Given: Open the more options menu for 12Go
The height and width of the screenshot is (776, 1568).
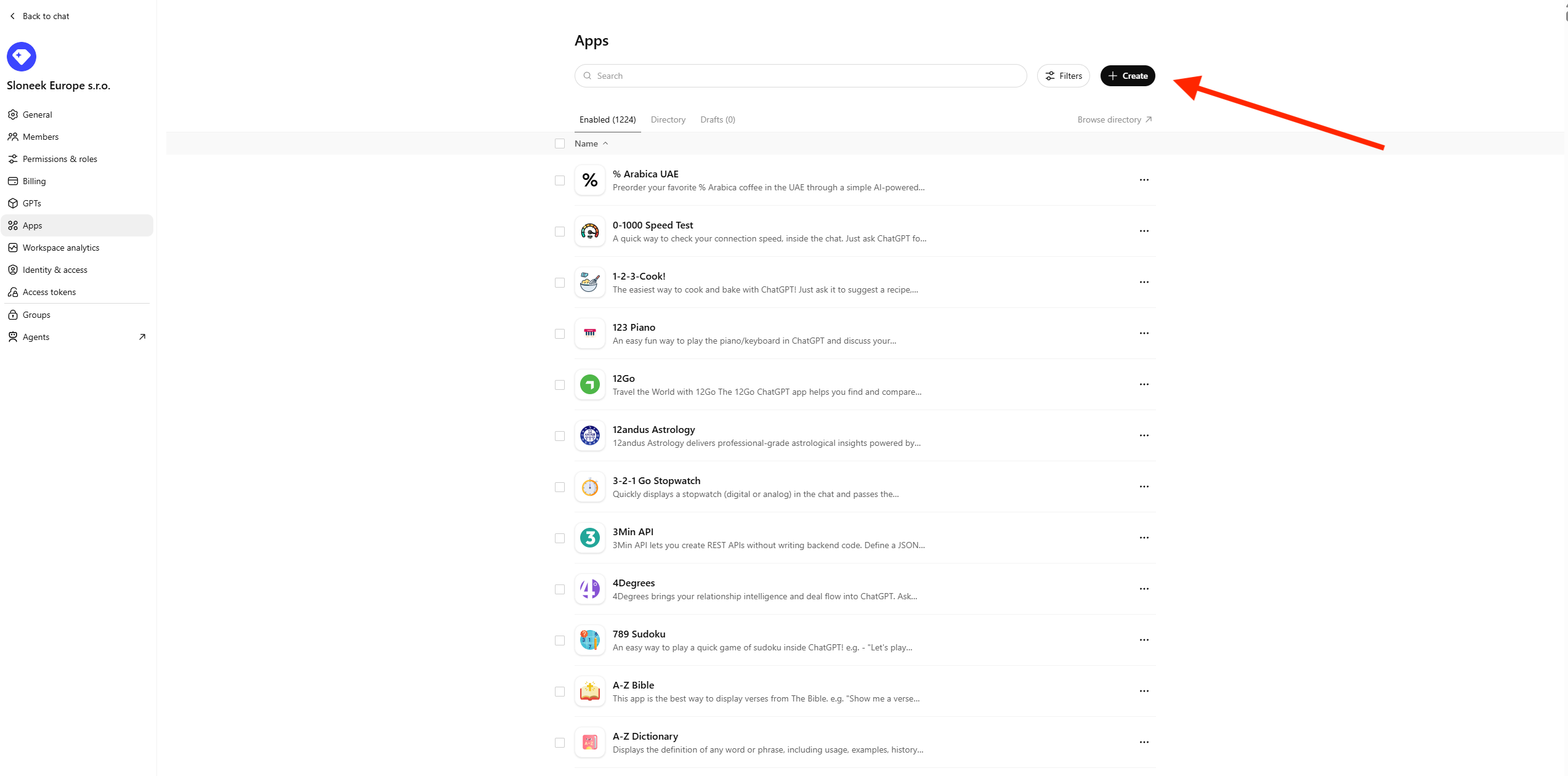Looking at the screenshot, I should (1144, 384).
